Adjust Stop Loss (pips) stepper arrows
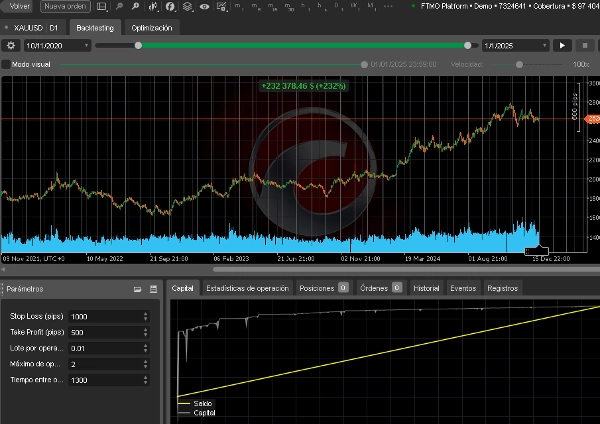Image resolution: width=600 pixels, height=424 pixels. point(146,316)
